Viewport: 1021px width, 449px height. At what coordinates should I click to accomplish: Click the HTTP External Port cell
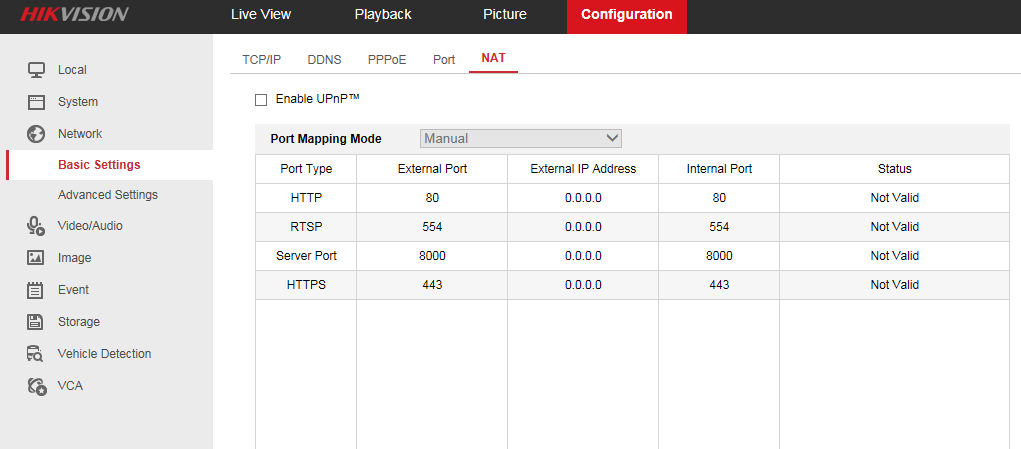(432, 198)
